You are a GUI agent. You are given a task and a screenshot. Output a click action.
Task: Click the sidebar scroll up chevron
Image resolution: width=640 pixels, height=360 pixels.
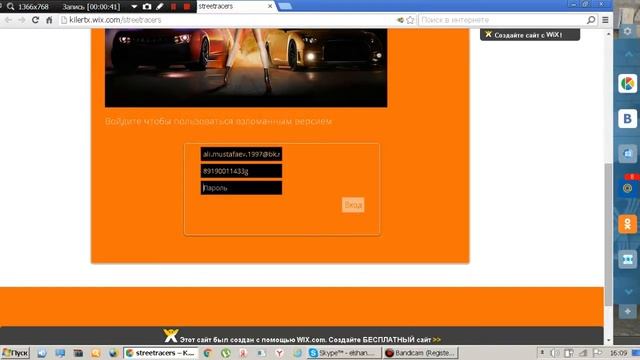tap(628, 54)
